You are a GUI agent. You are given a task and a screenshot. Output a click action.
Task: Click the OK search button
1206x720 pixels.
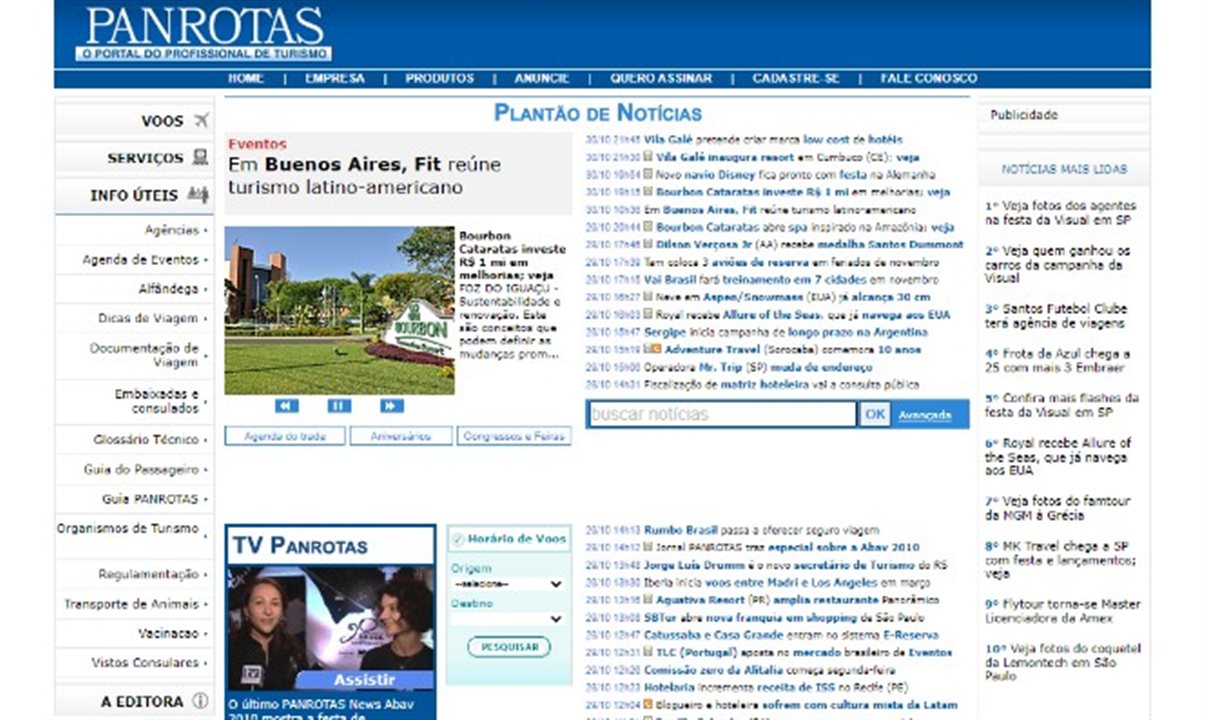[875, 415]
